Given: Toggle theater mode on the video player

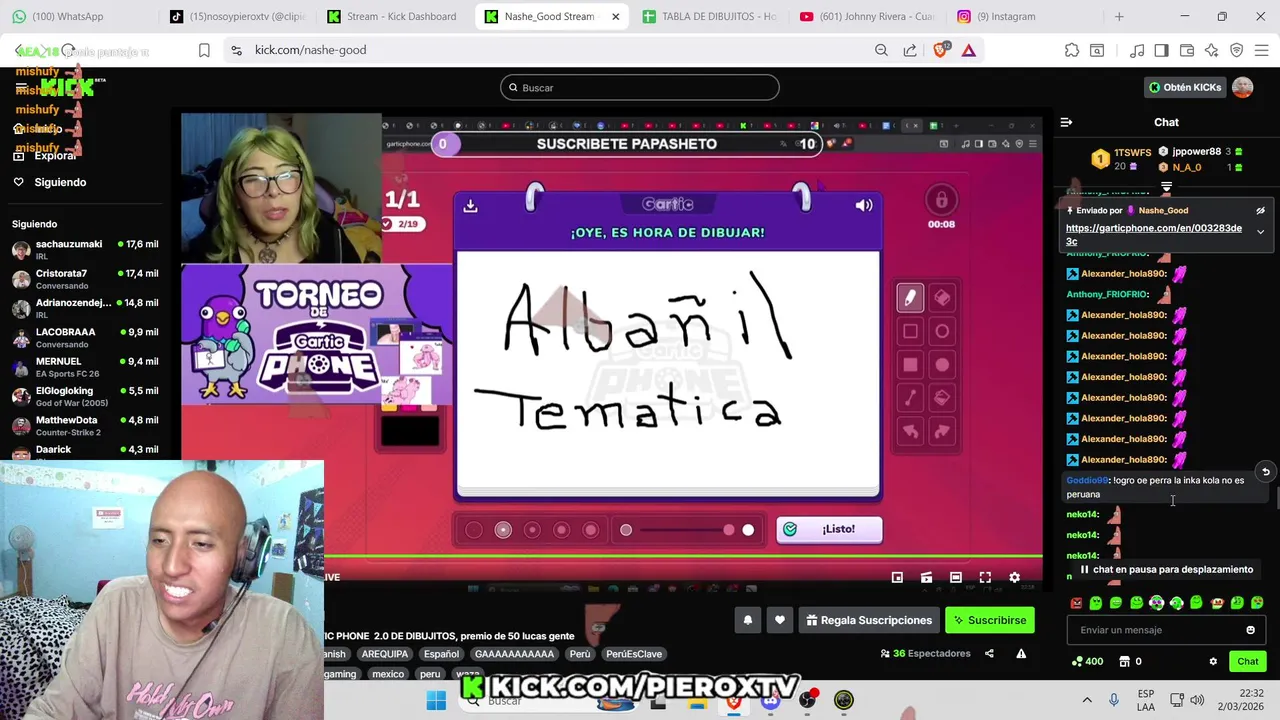Looking at the screenshot, I should pyautogui.click(x=955, y=577).
